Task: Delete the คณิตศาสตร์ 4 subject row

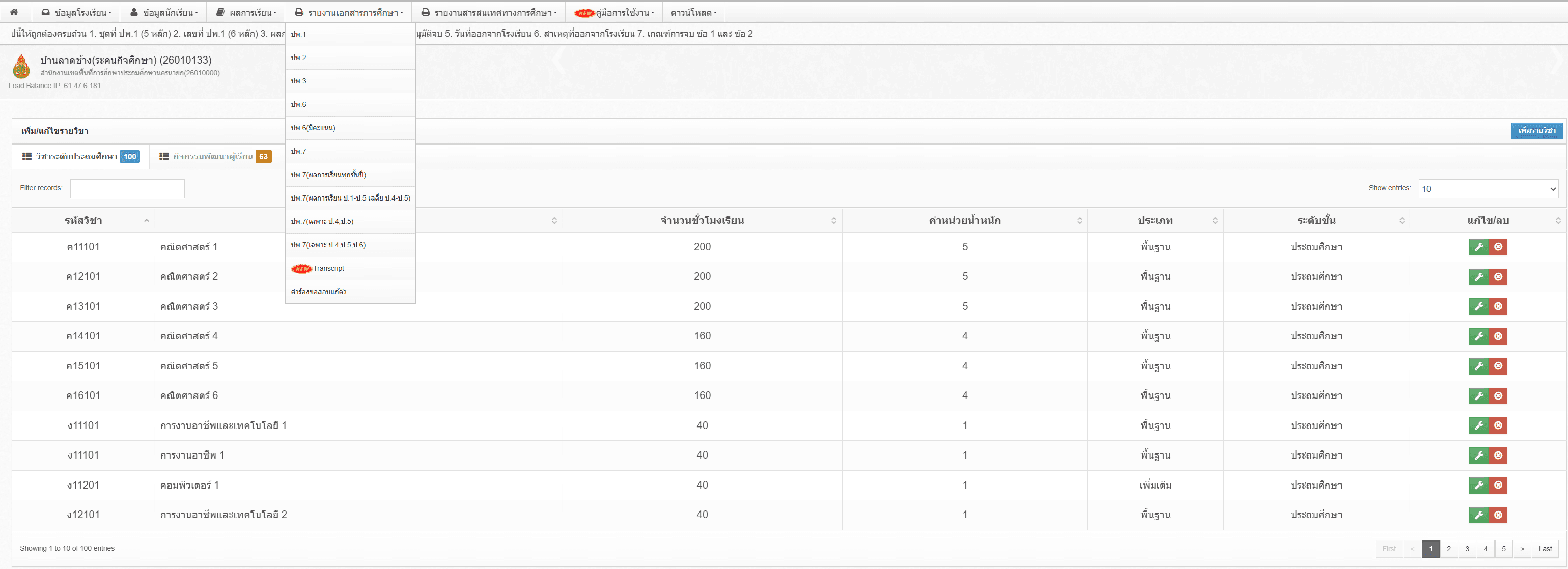Action: (1498, 336)
